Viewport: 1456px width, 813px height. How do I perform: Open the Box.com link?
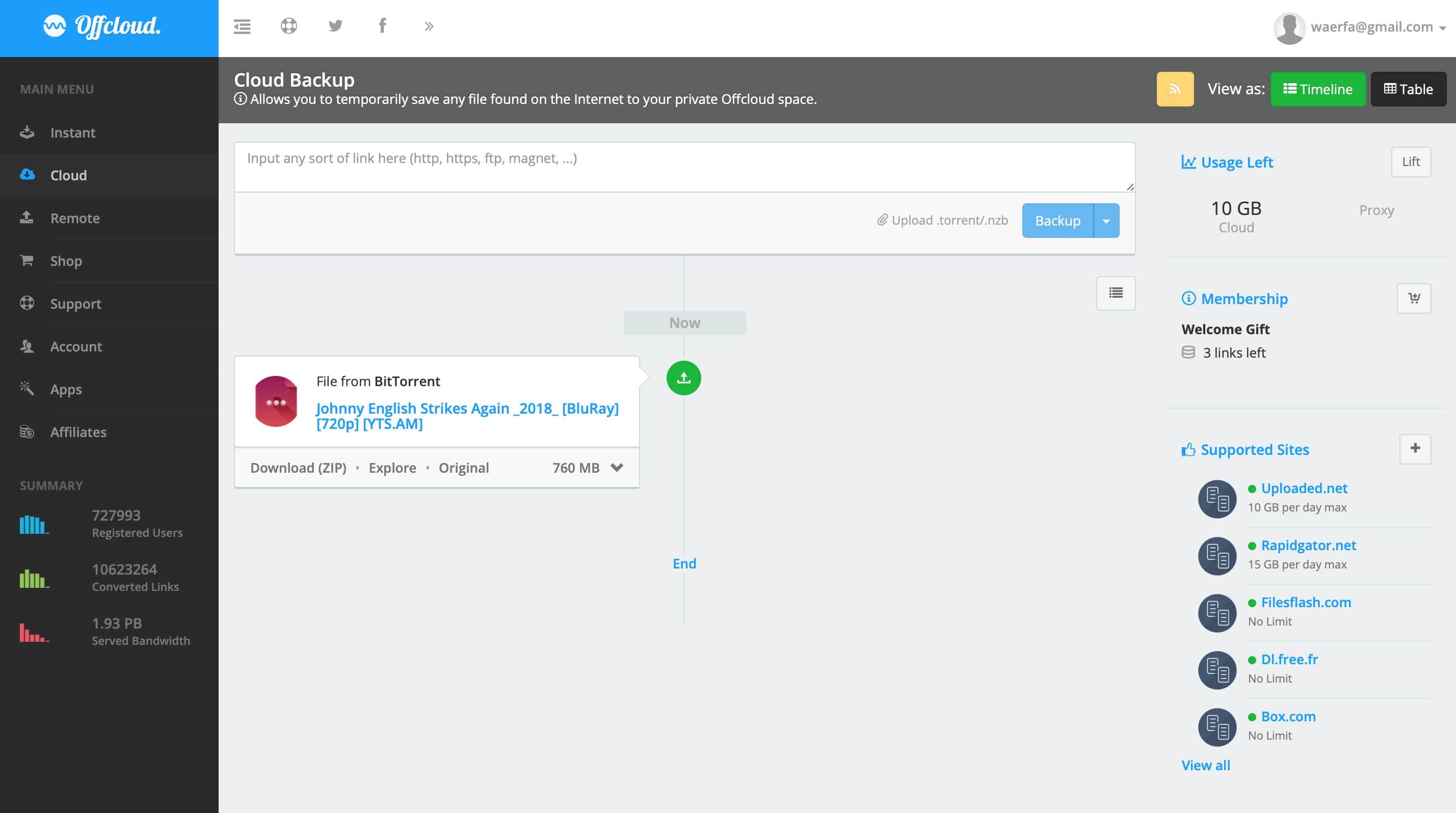tap(1288, 716)
